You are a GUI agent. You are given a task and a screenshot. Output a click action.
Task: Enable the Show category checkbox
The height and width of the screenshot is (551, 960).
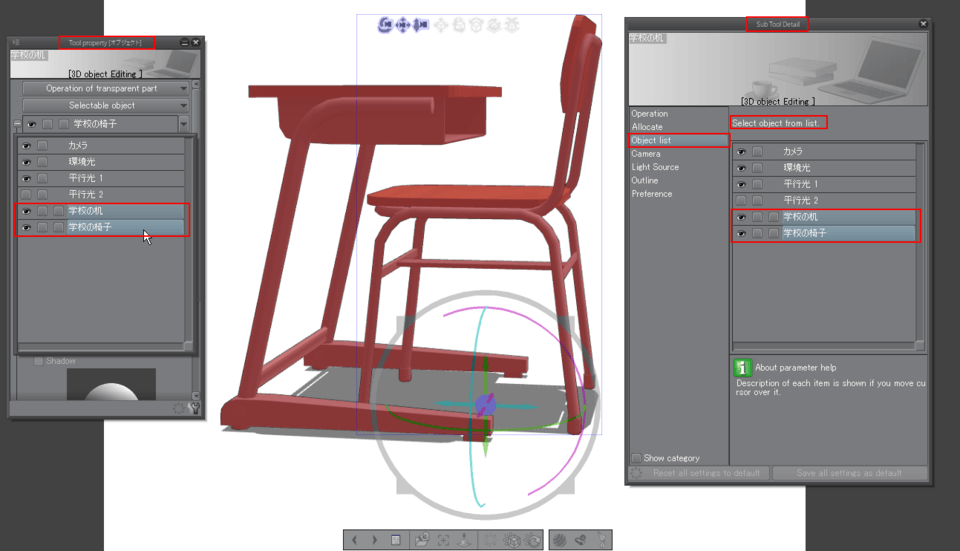(637, 458)
